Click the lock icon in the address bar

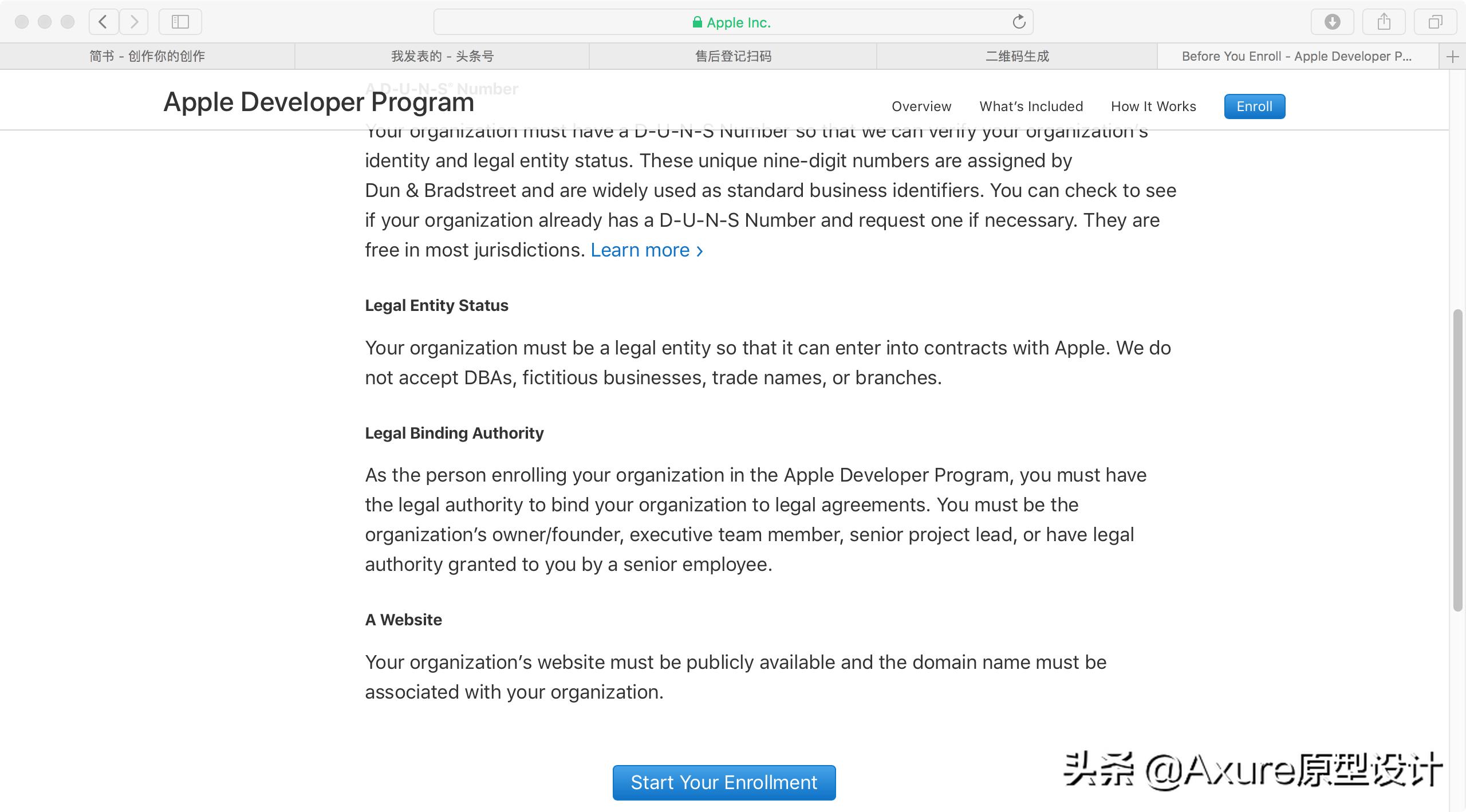[x=697, y=22]
